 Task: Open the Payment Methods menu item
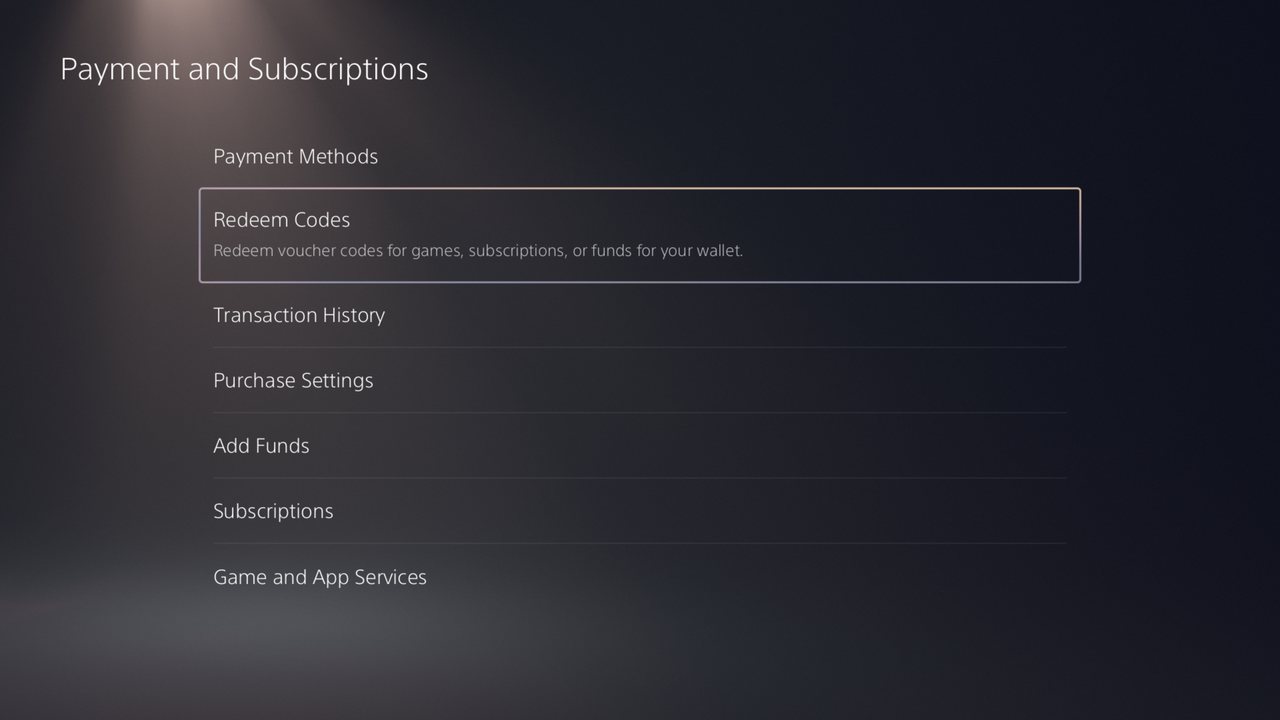pos(296,157)
